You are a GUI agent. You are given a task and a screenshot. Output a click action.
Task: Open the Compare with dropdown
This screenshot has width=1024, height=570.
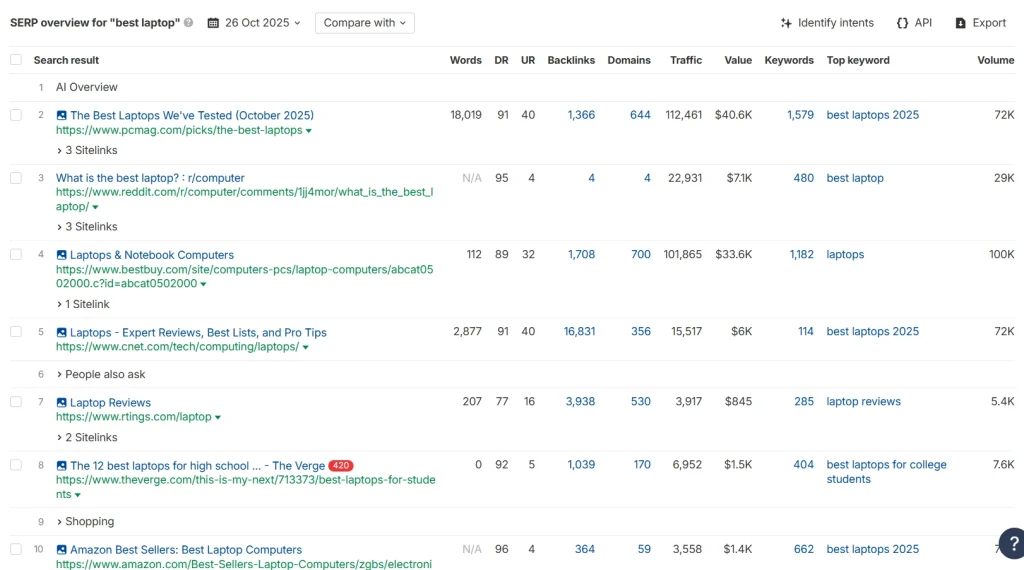pos(364,23)
